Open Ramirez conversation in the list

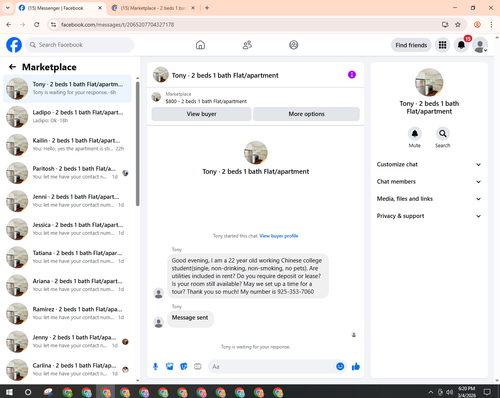[67, 313]
